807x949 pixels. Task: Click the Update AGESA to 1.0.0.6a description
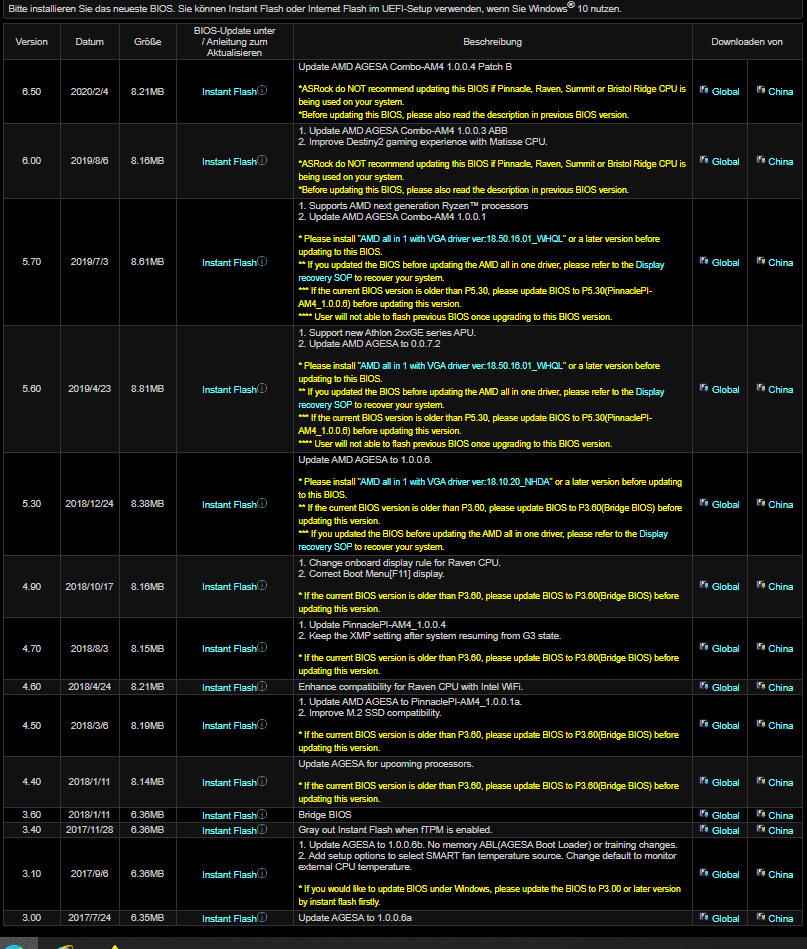point(355,918)
